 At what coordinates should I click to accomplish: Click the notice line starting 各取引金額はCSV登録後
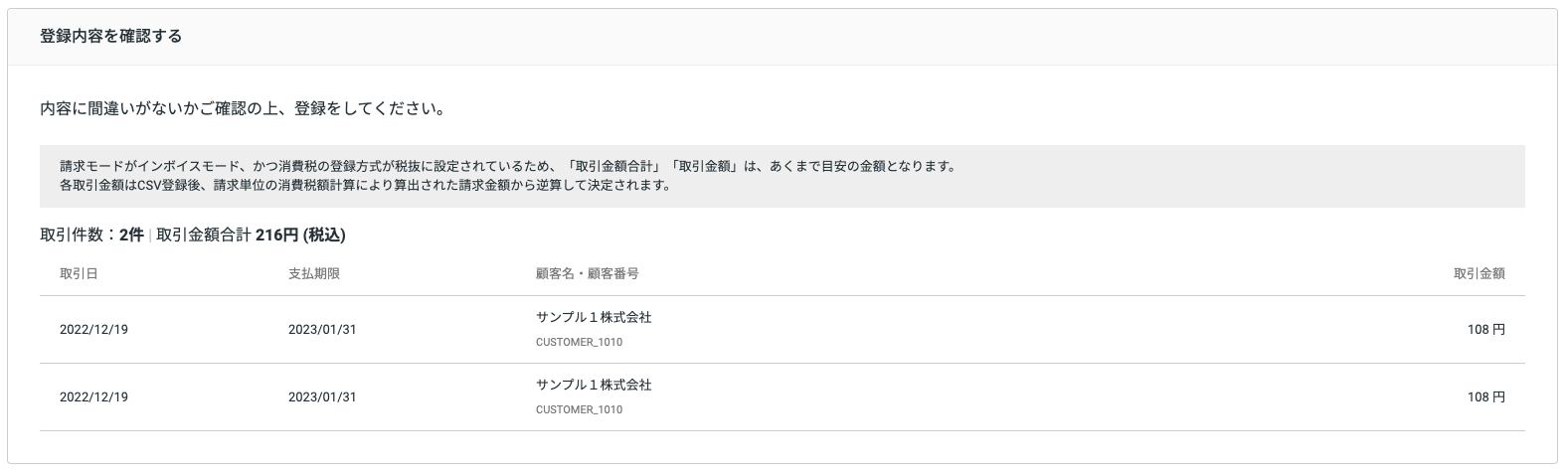click(364, 185)
